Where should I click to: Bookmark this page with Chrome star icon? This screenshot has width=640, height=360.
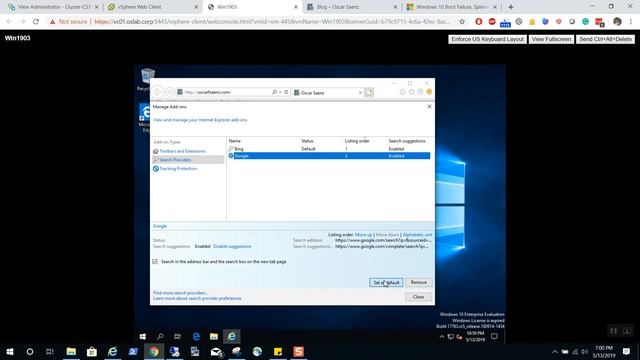[x=462, y=22]
